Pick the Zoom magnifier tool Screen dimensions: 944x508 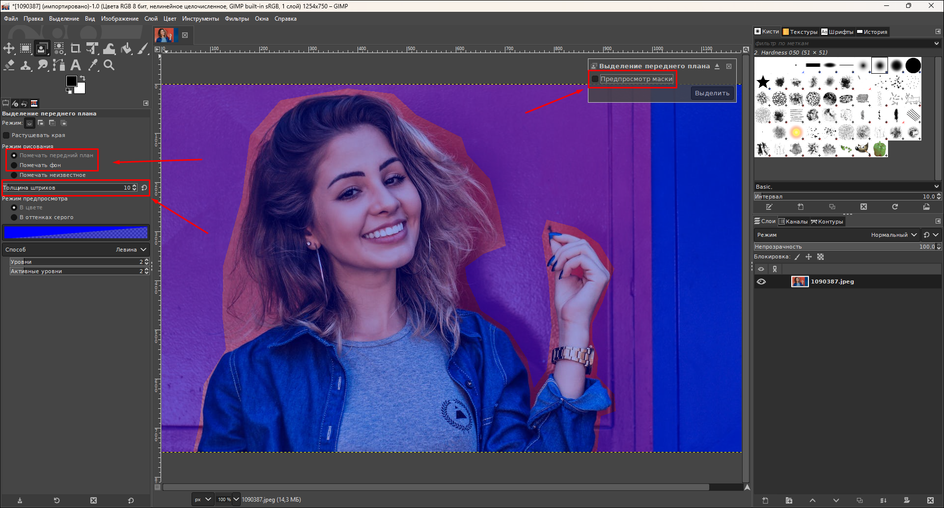(x=109, y=65)
